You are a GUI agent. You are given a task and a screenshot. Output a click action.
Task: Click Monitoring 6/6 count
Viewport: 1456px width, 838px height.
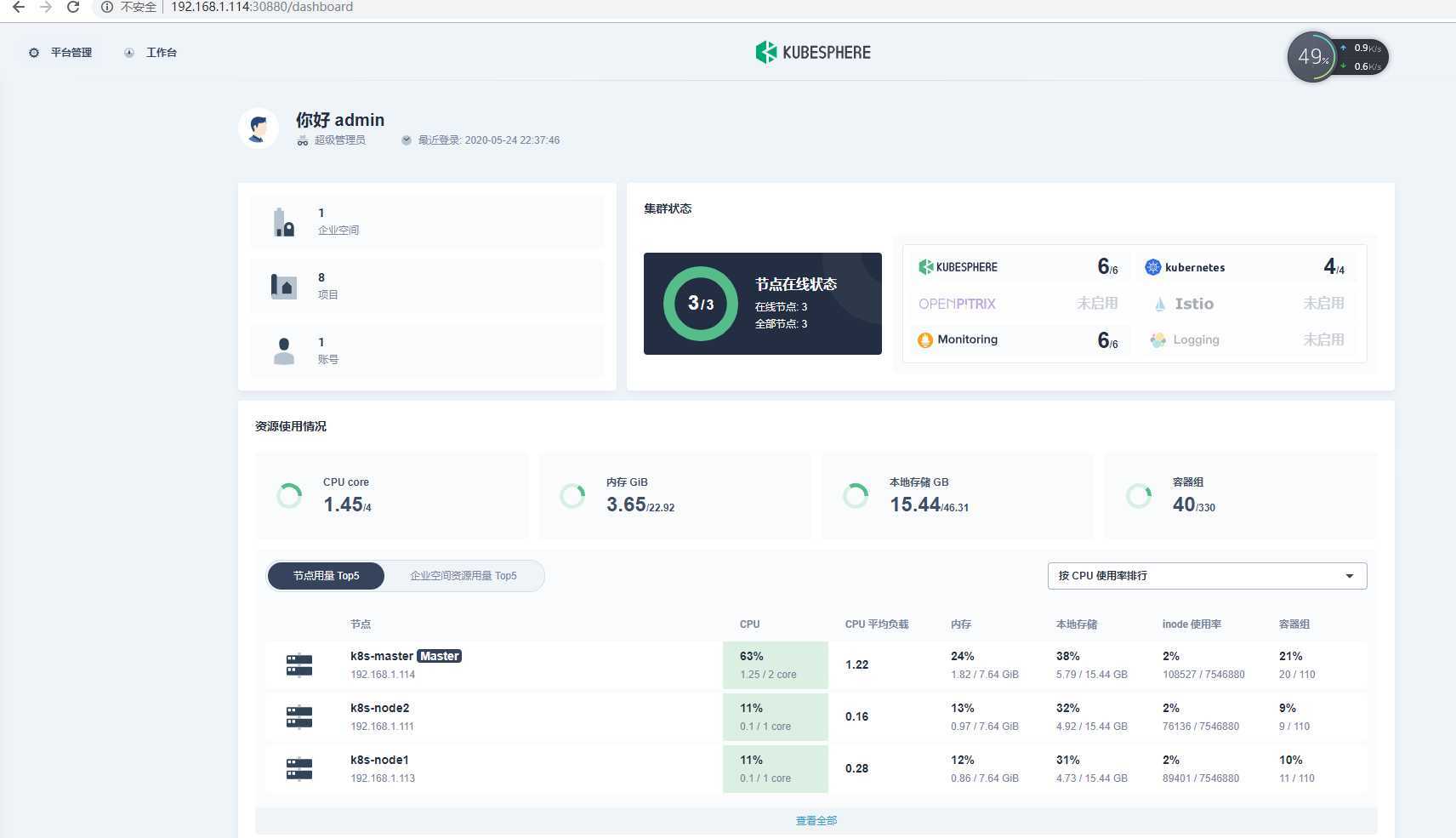pyautogui.click(x=1107, y=340)
